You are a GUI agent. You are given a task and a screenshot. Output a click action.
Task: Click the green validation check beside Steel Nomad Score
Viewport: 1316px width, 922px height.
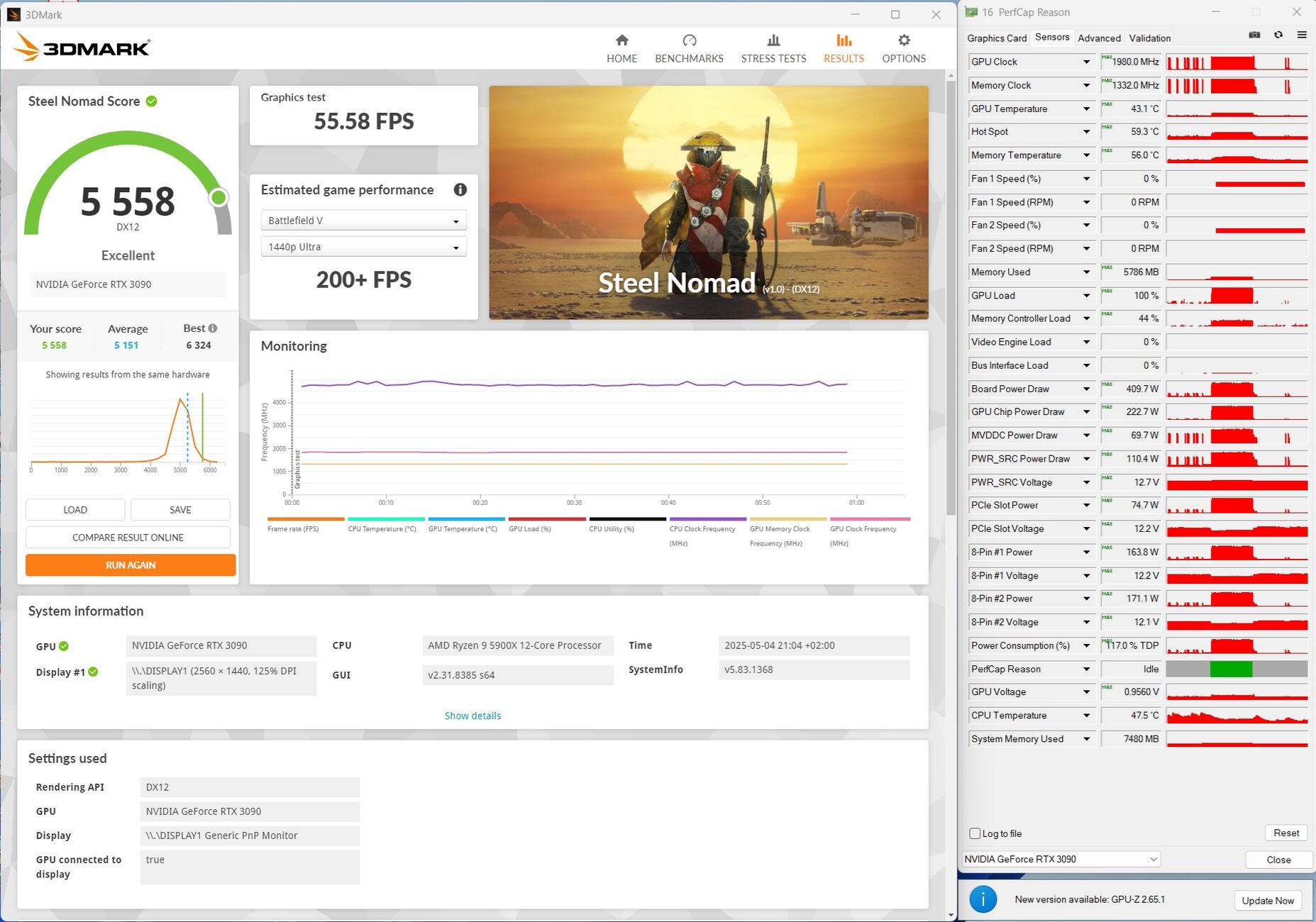pos(151,101)
